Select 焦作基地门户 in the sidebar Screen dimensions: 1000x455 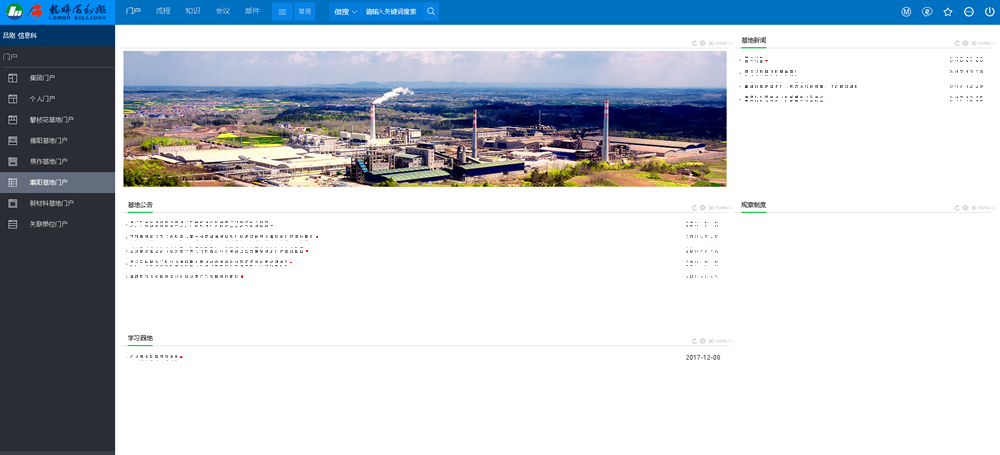coord(57,161)
